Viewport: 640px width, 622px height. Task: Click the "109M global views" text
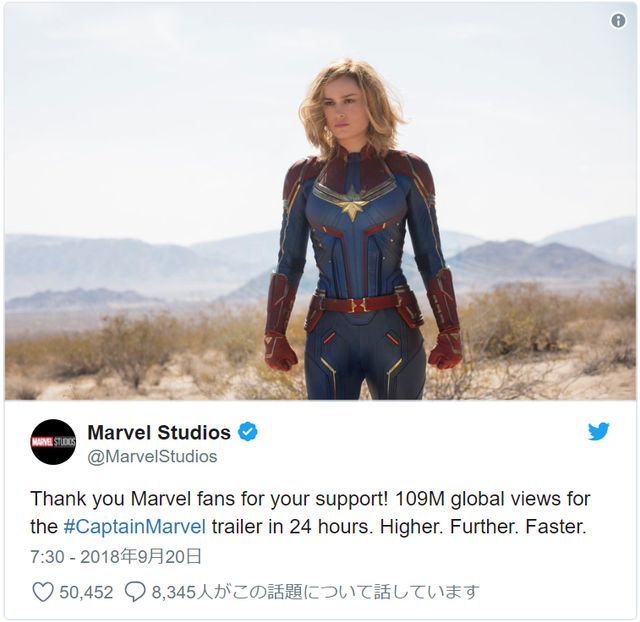pyautogui.click(x=478, y=499)
